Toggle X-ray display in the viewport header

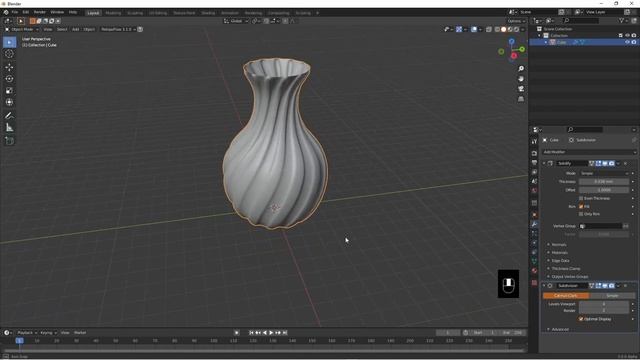[489, 29]
